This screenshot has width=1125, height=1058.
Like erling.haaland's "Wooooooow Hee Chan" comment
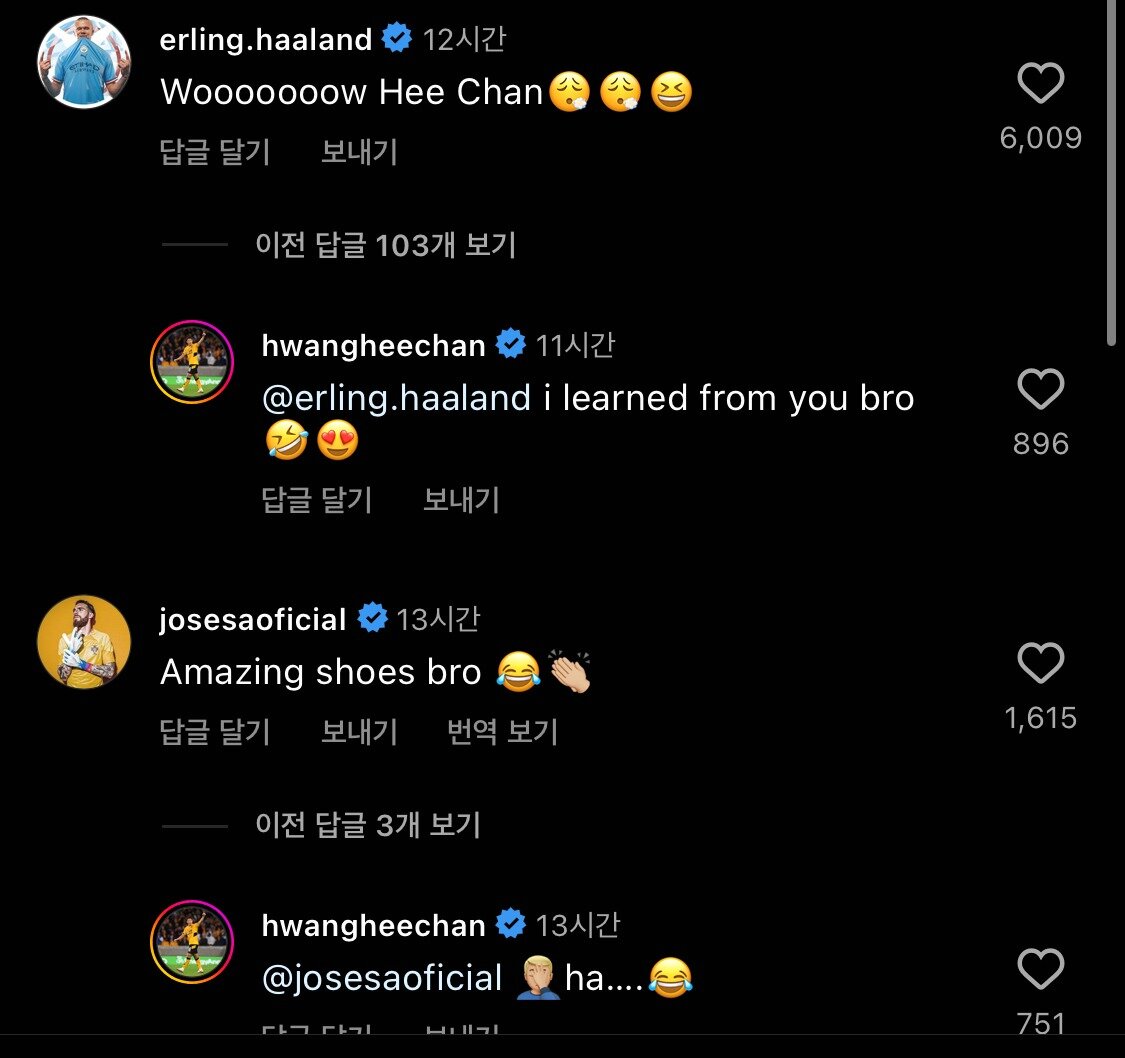coord(1041,85)
